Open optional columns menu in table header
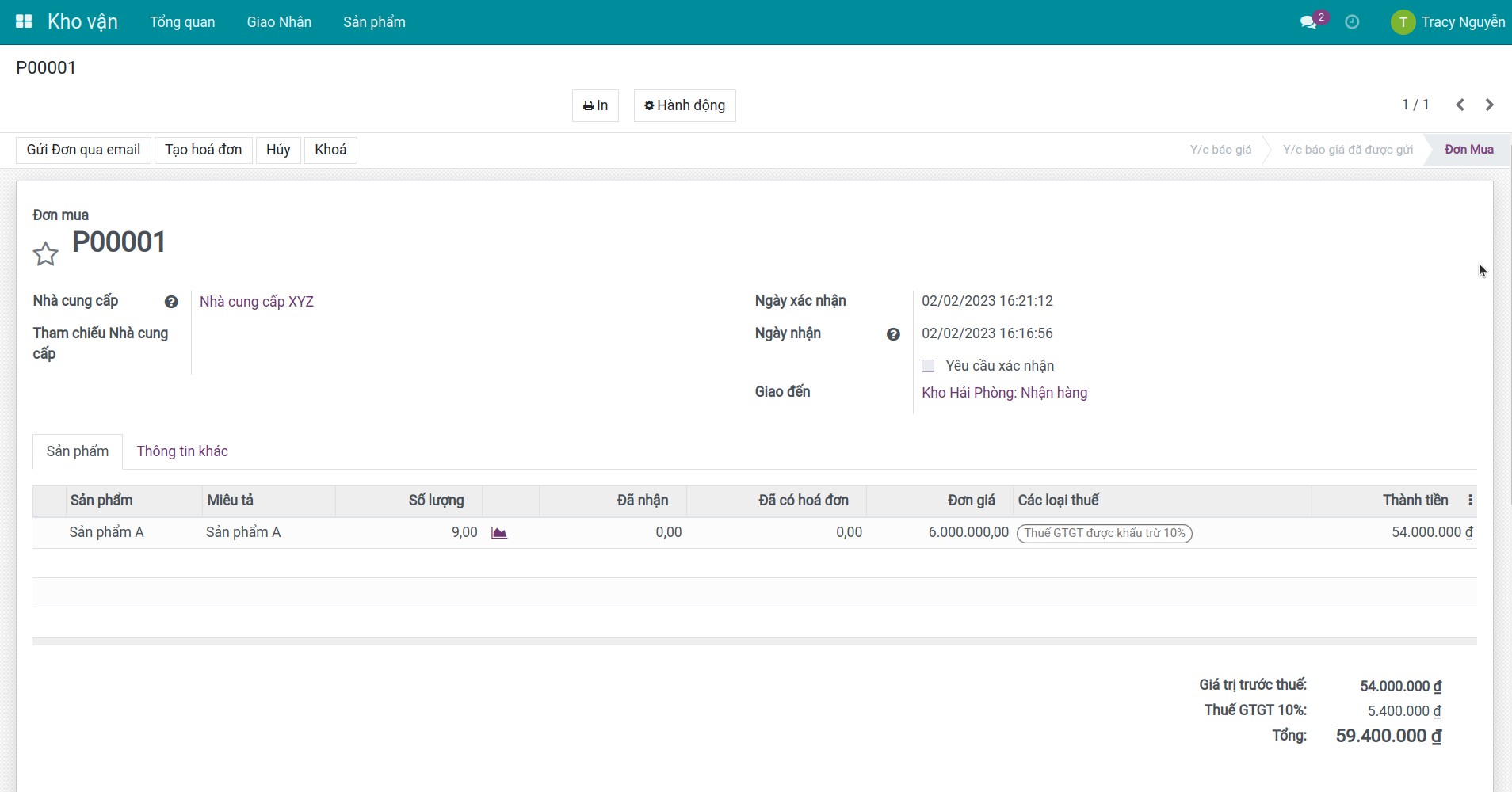The height and width of the screenshot is (792, 1512). 1470,500
